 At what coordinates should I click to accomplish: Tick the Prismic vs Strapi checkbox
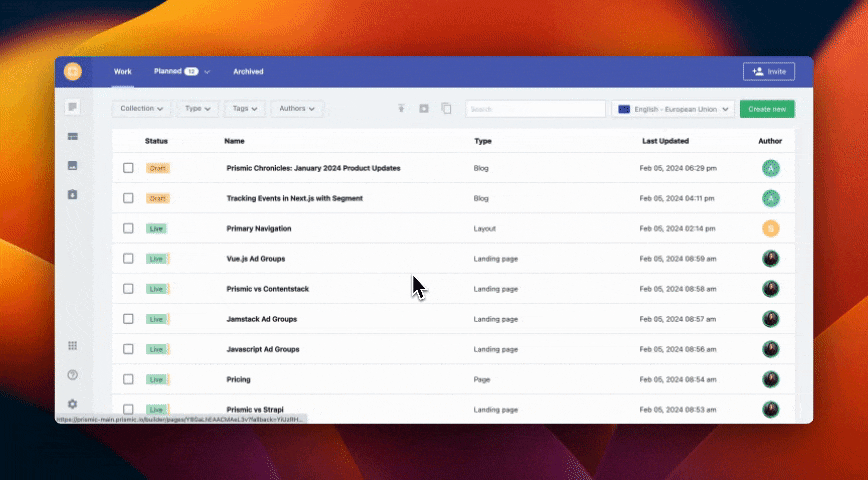(x=128, y=409)
